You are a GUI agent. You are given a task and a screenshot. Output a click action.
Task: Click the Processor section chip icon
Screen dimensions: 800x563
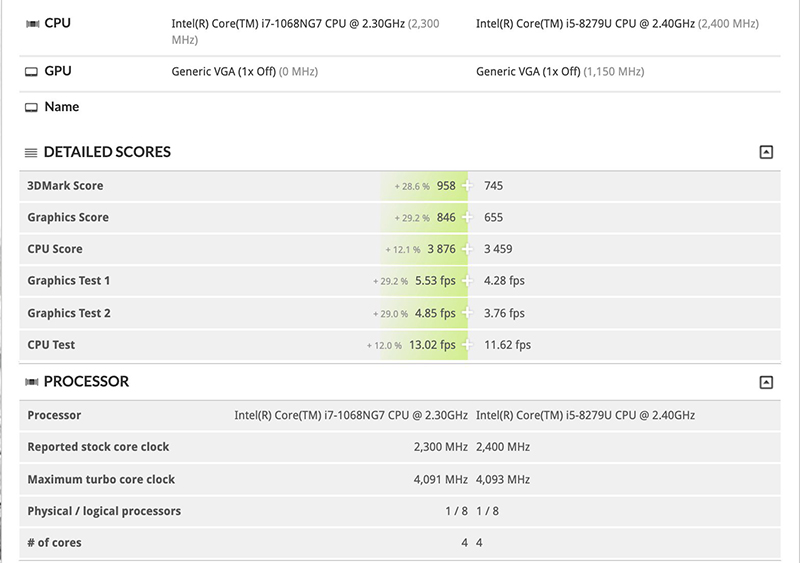[32, 382]
